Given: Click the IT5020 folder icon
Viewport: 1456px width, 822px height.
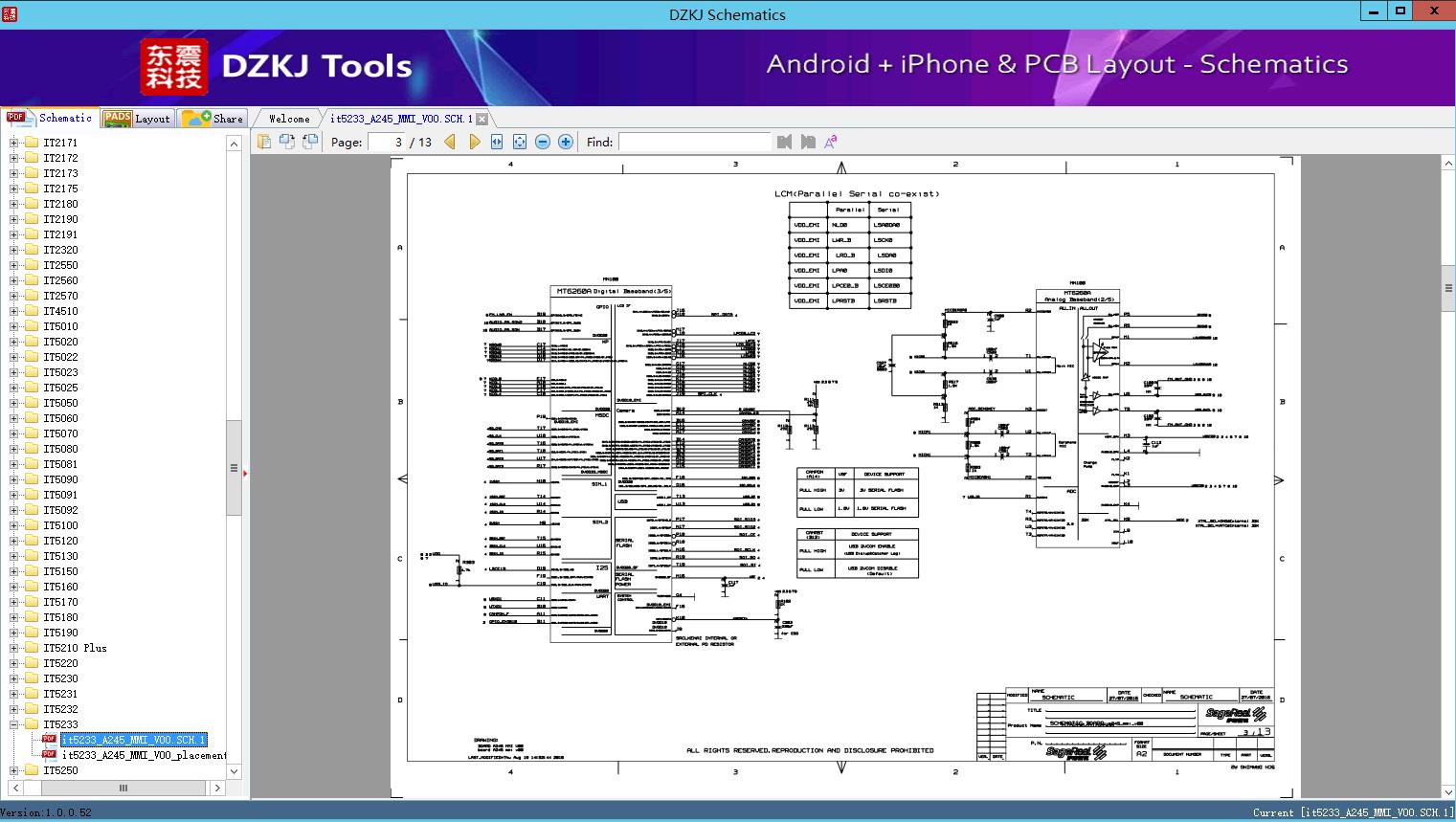Looking at the screenshot, I should [31, 342].
